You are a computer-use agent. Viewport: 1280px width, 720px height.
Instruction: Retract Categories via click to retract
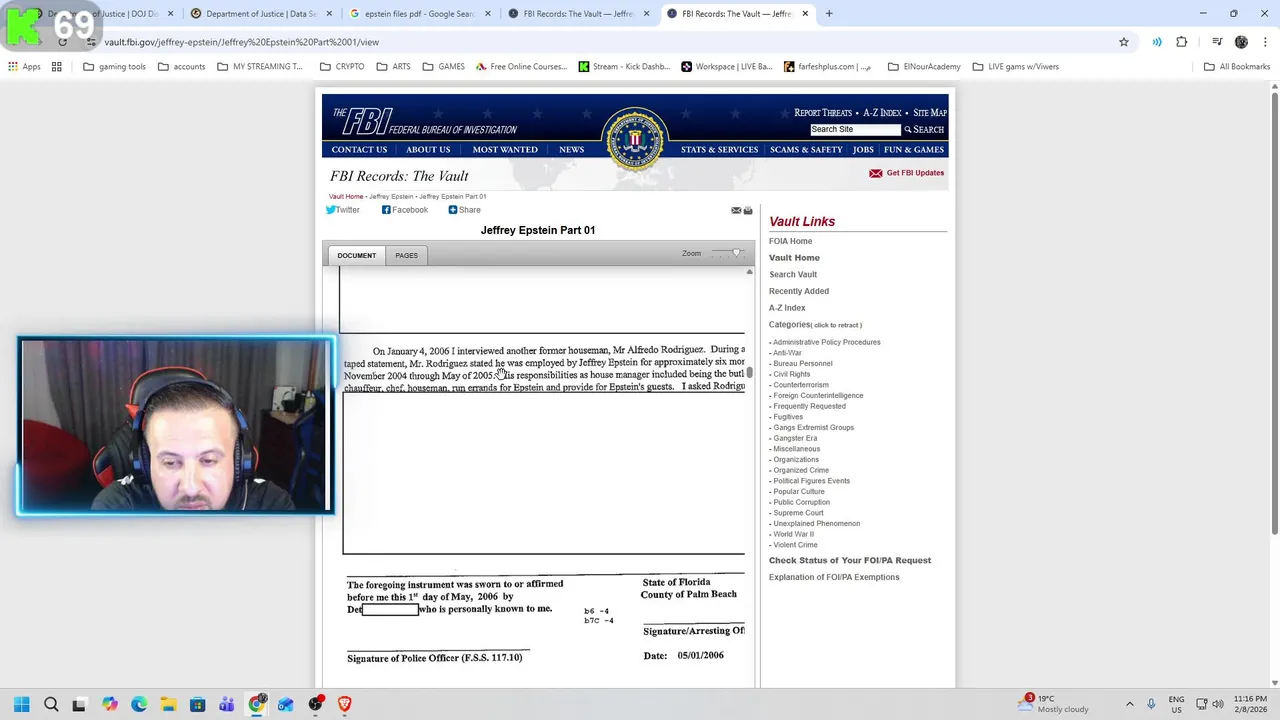coord(836,325)
